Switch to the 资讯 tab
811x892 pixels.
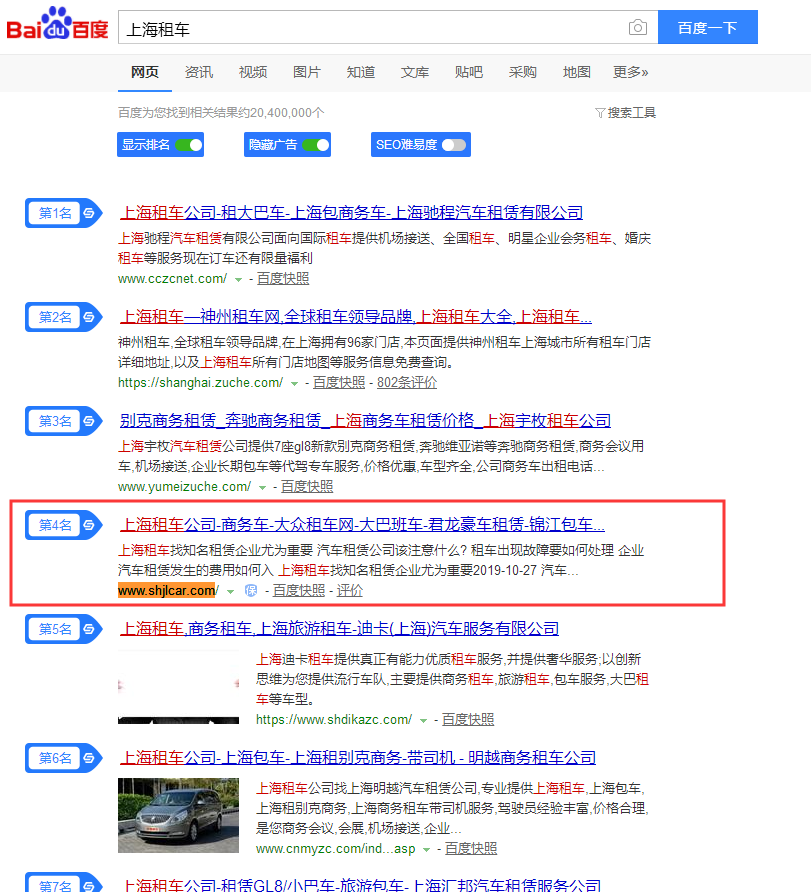pos(198,72)
